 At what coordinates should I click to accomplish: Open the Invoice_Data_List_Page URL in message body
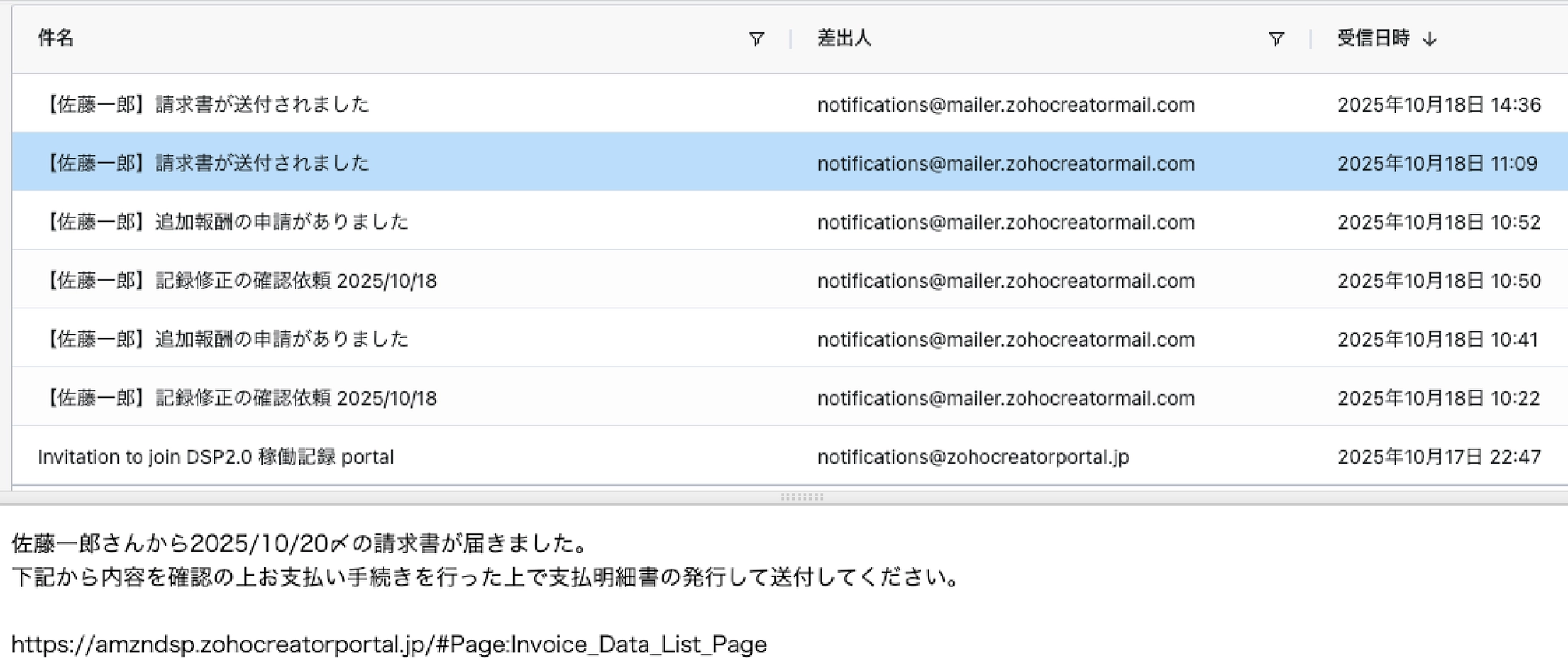coord(389,644)
